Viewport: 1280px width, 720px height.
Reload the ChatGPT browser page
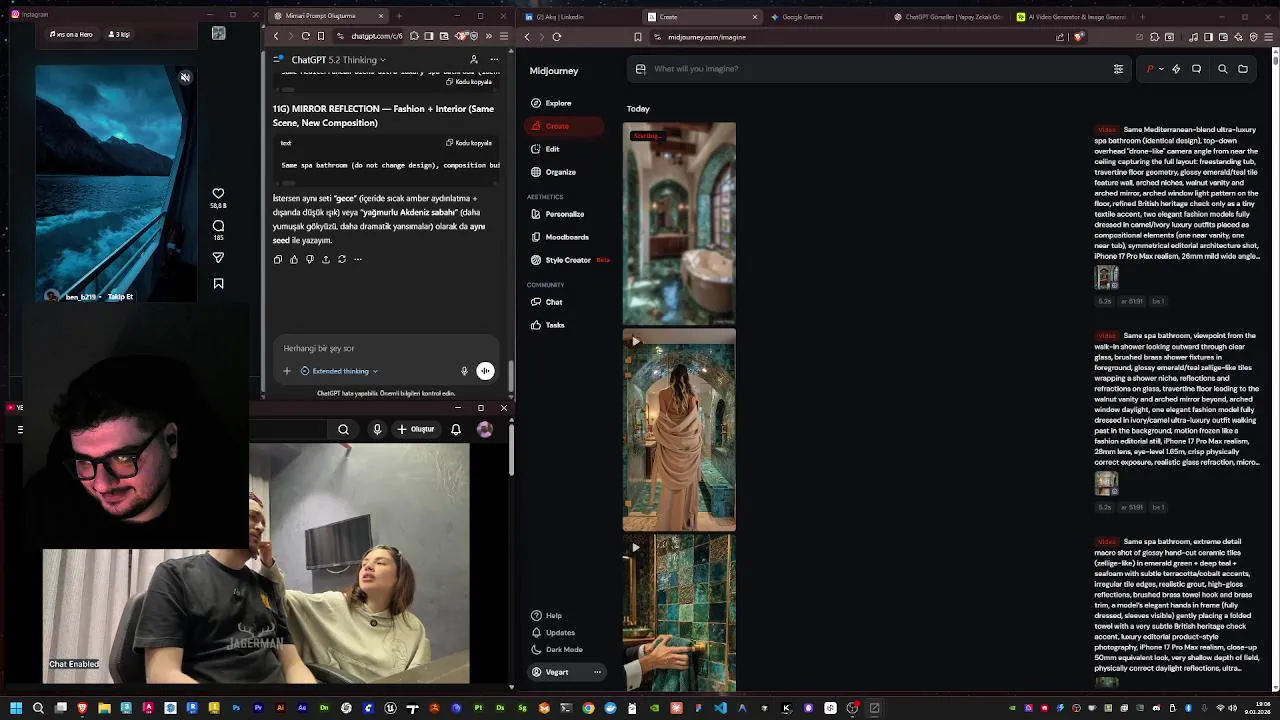pyautogui.click(x=306, y=36)
